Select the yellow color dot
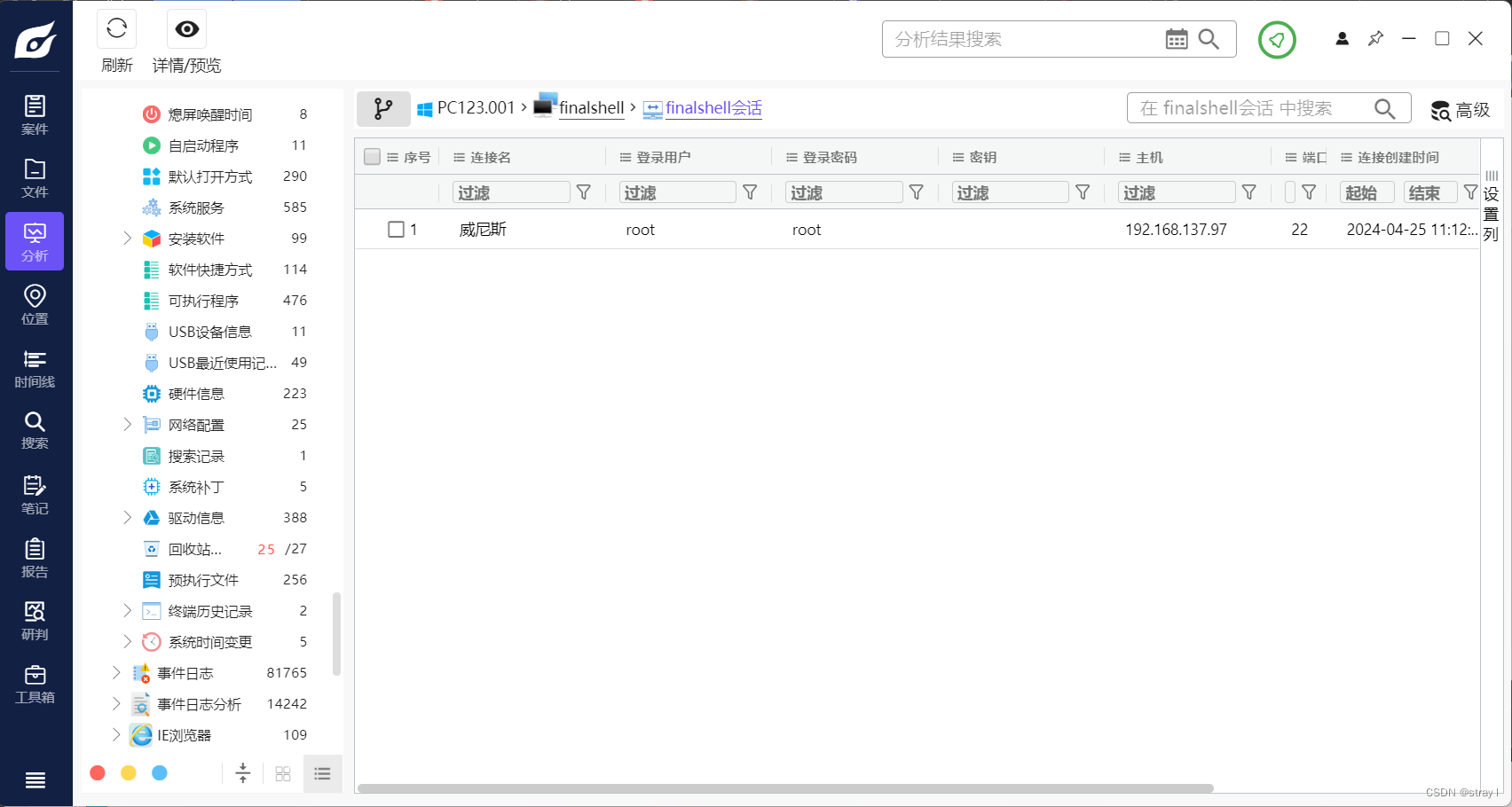Viewport: 1512px width, 807px height. click(129, 773)
